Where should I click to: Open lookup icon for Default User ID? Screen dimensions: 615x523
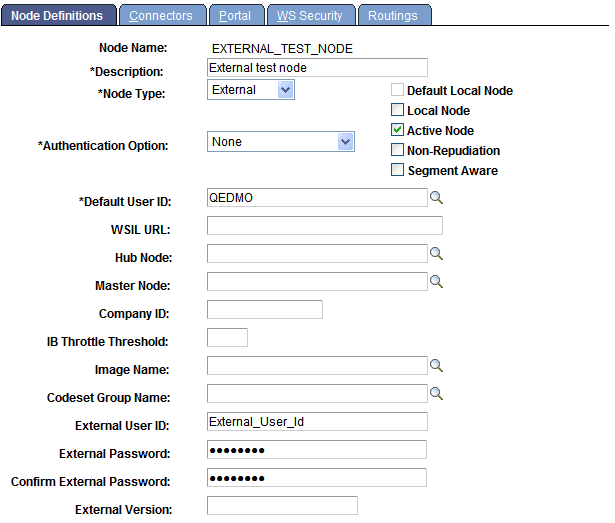tap(436, 198)
